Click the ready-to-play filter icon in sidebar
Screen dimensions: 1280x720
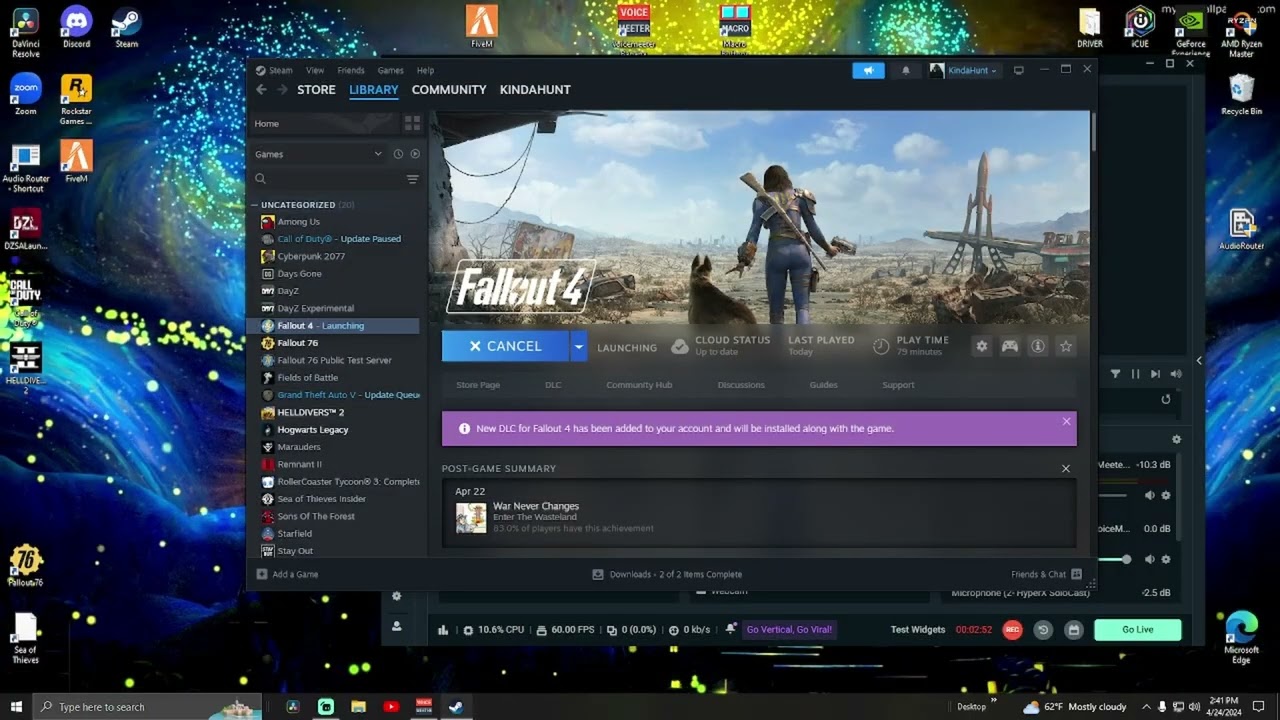click(415, 154)
